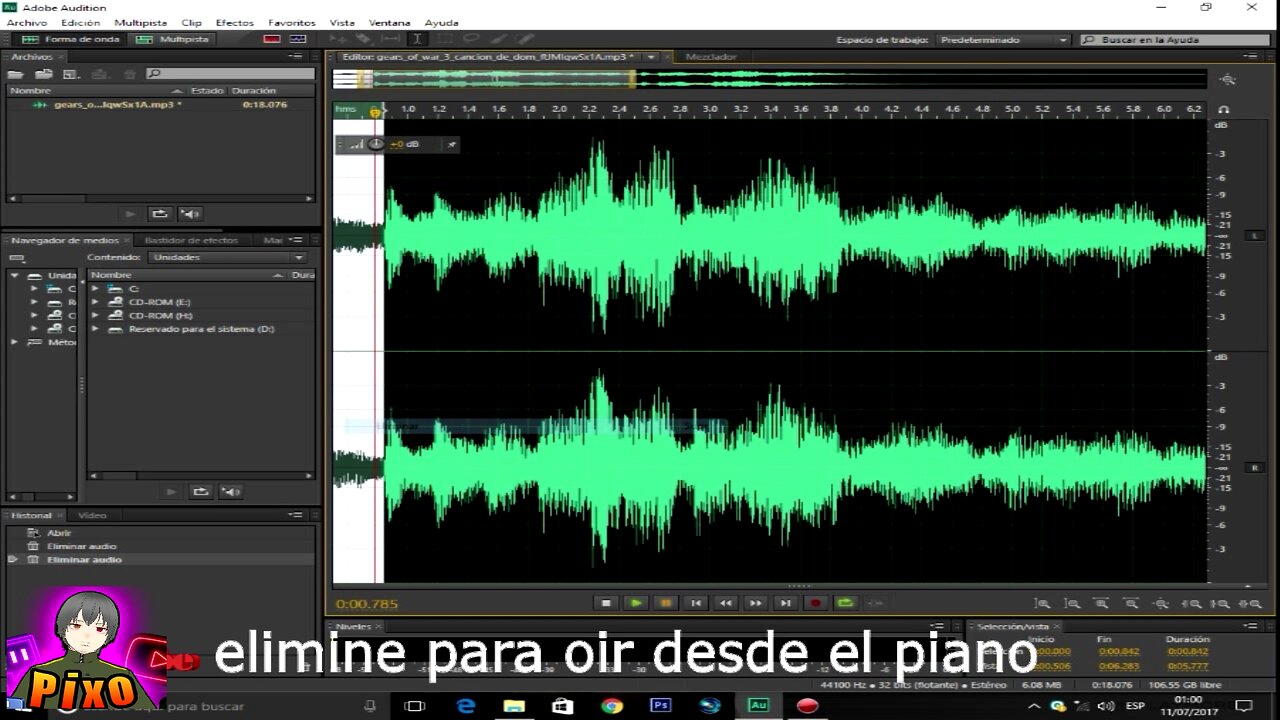
Task: Collapse the Unidades tree node
Action: tap(14, 275)
